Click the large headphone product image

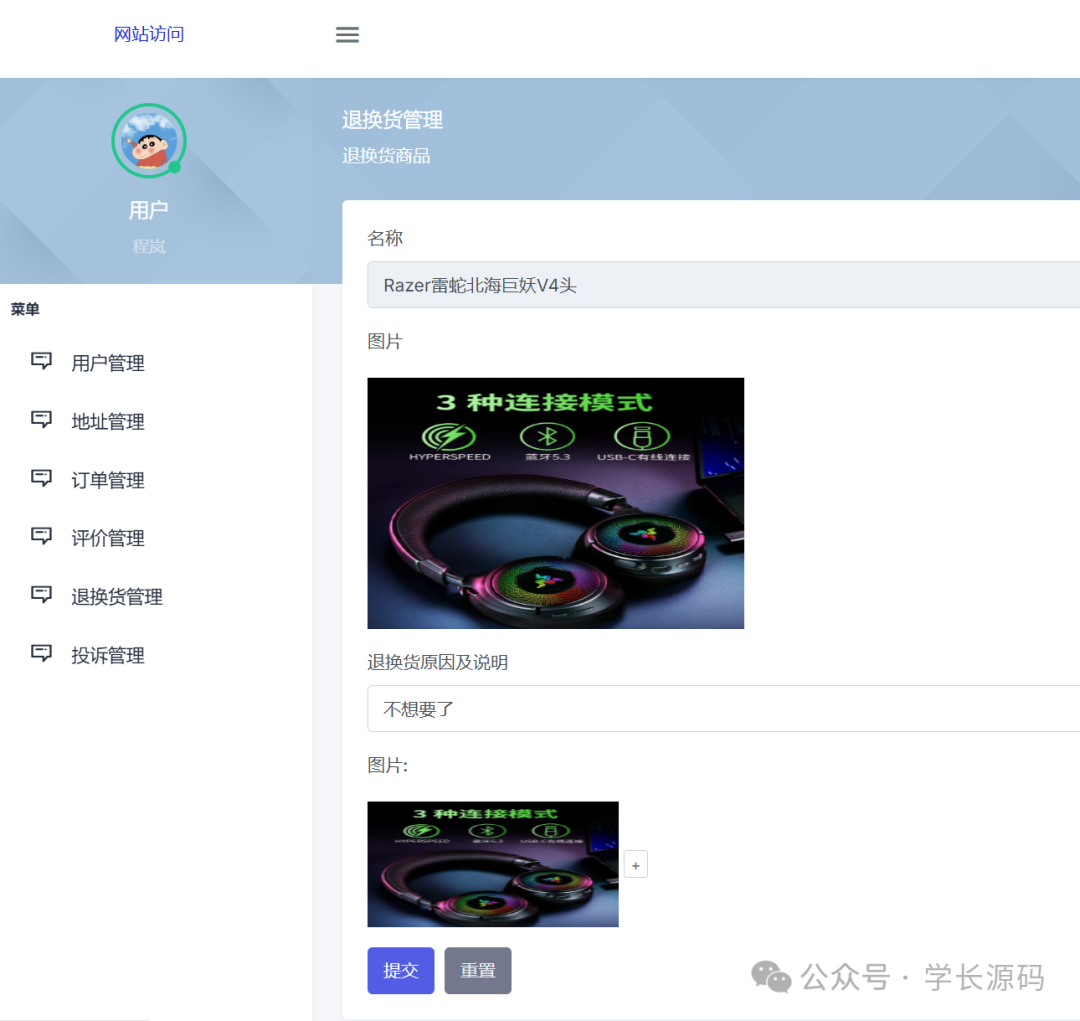coord(556,503)
